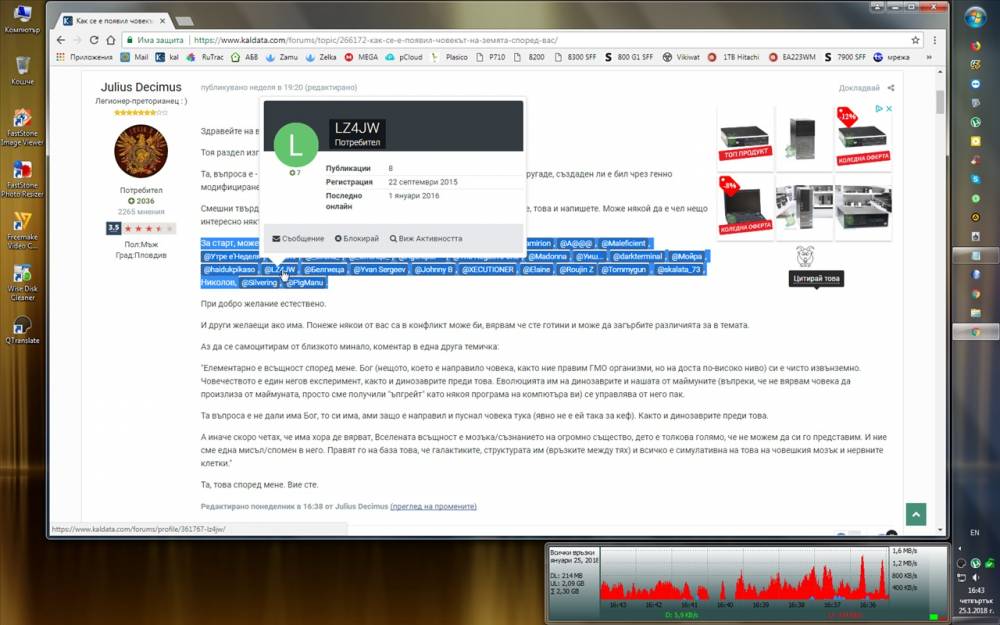Viewport: 1000px width, 625px height.
Task: Go back with the browser back arrow
Action: tap(61, 40)
